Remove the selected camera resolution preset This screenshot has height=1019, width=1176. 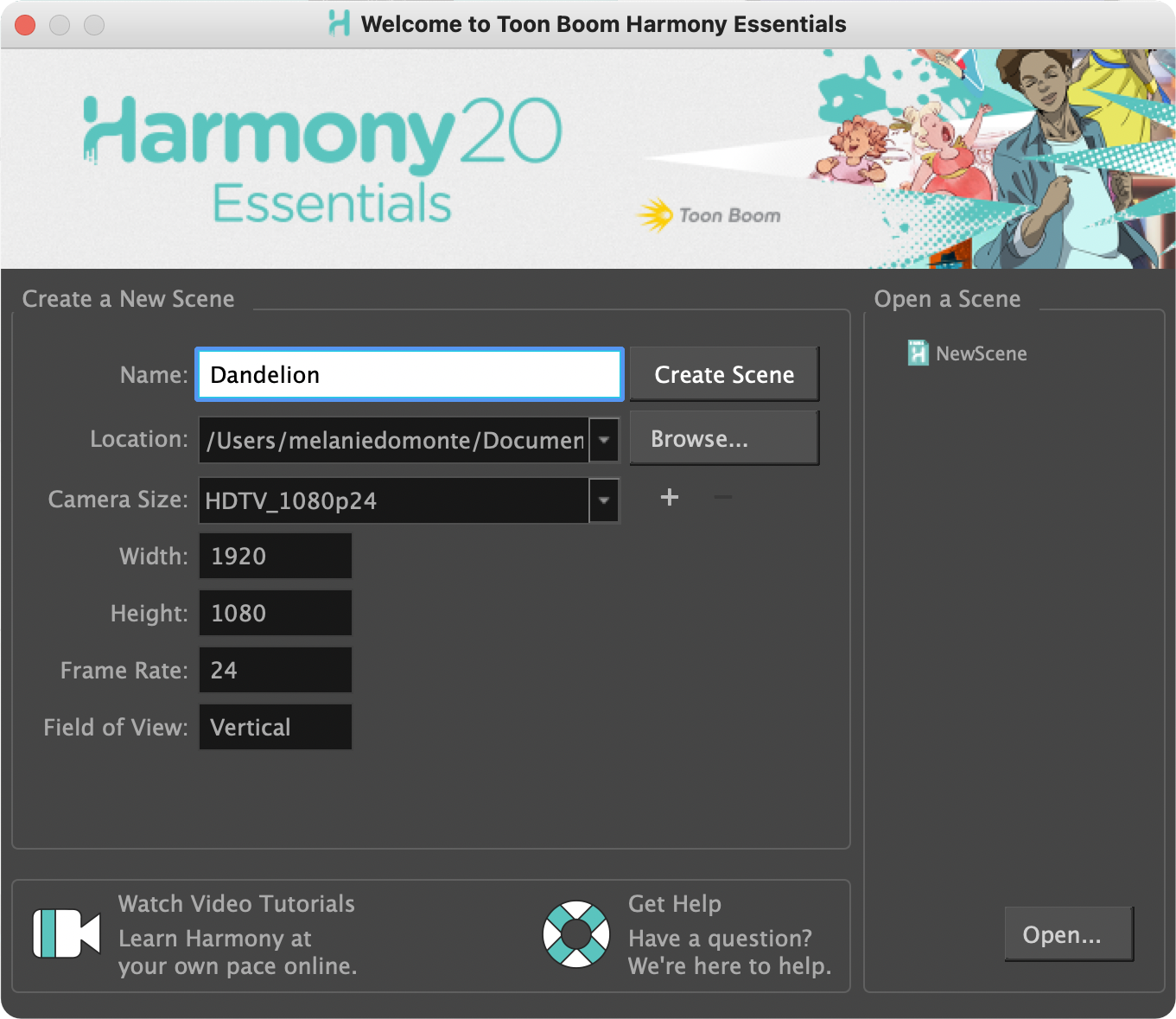coord(722,497)
